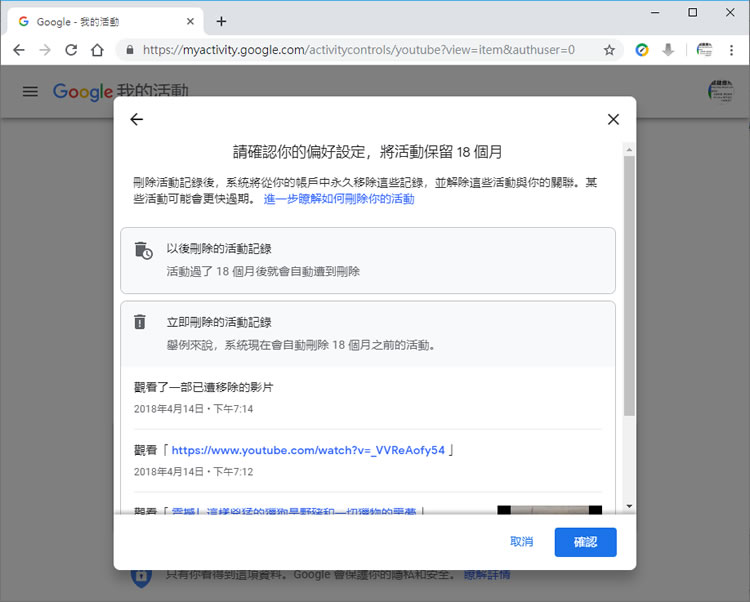Click 觀看了一部已遭移除的影片 entry
The height and width of the screenshot is (602, 750).
(203, 387)
